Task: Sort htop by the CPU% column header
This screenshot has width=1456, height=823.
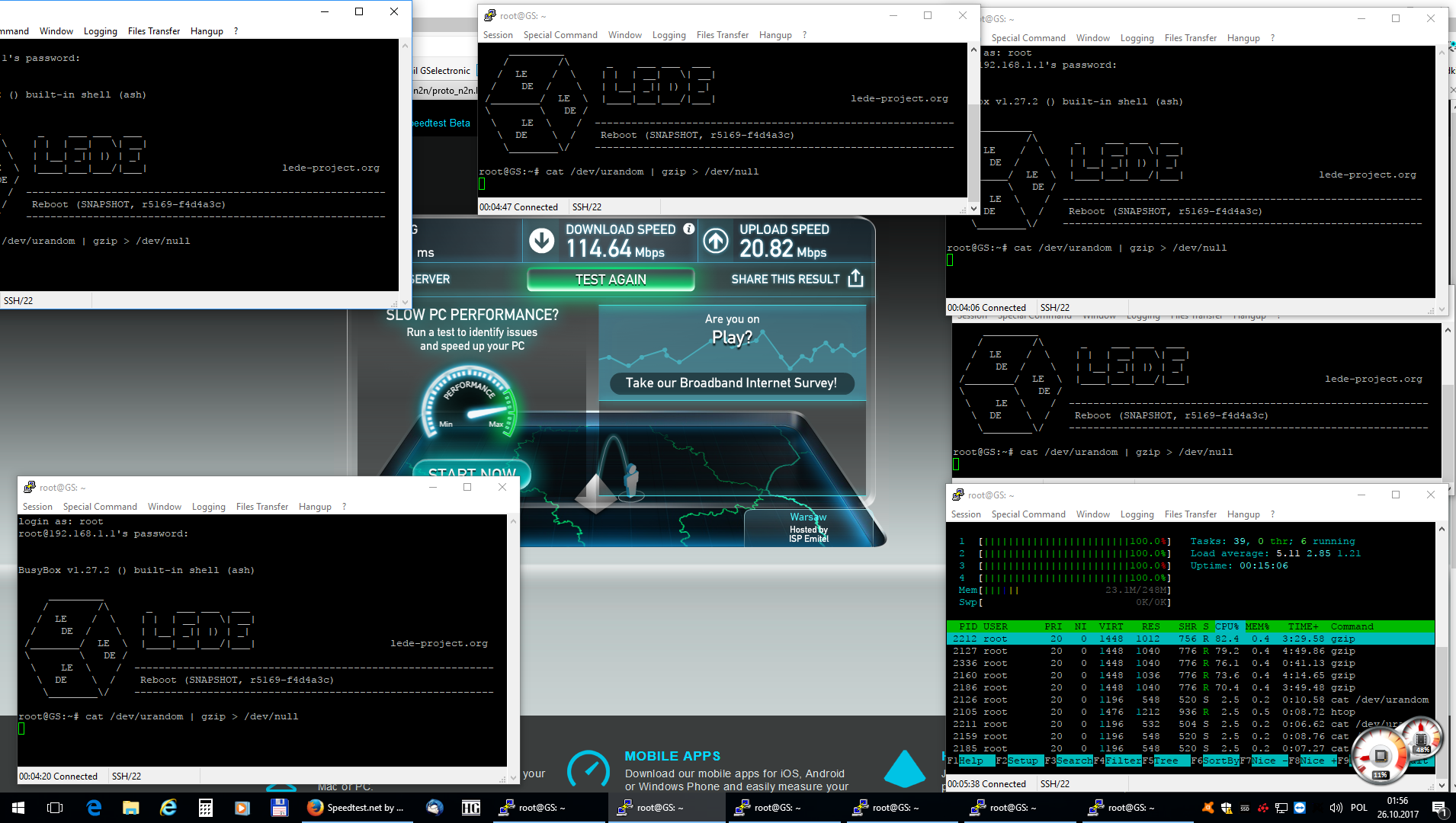Action: coord(1227,626)
